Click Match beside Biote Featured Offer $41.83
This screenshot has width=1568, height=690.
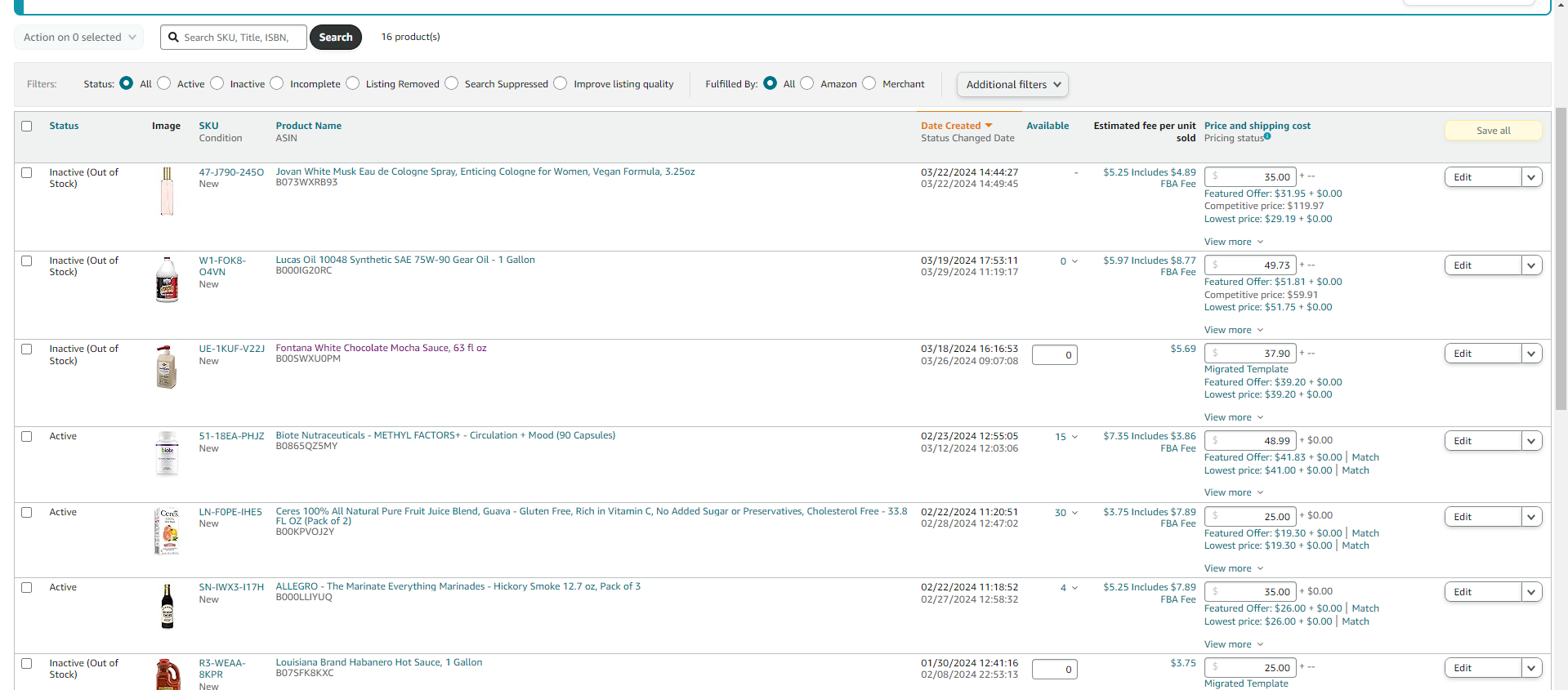pyautogui.click(x=1365, y=457)
